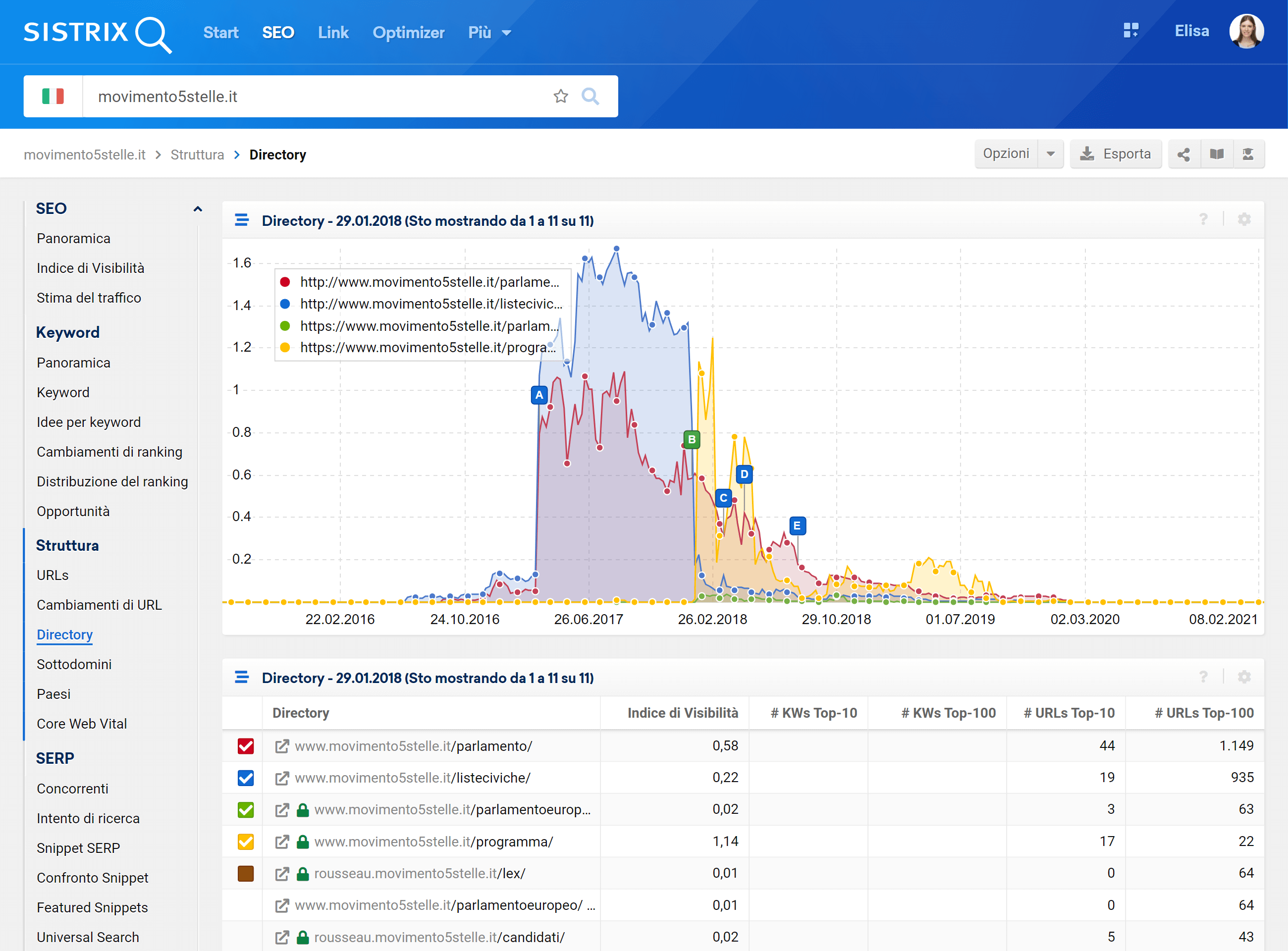Open chart box hamburger menu
Screen dimensions: 1288x951
pyautogui.click(x=242, y=220)
